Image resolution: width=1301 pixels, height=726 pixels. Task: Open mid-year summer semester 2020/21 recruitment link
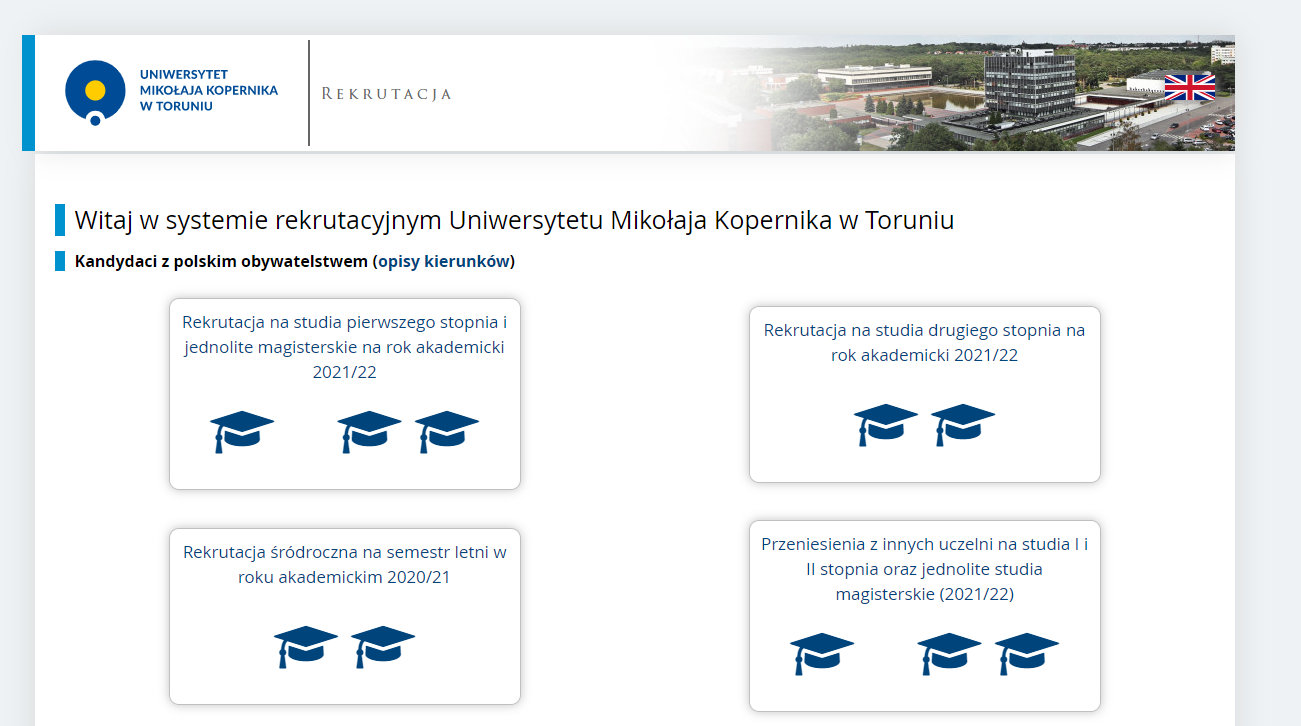[x=345, y=564]
